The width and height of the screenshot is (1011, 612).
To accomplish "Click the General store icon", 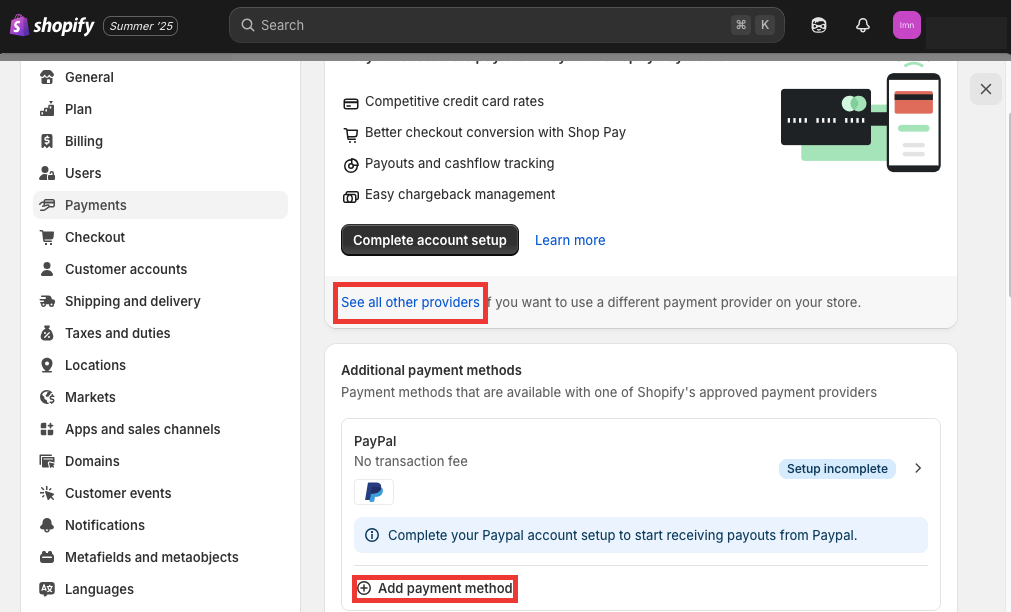I will coord(47,77).
